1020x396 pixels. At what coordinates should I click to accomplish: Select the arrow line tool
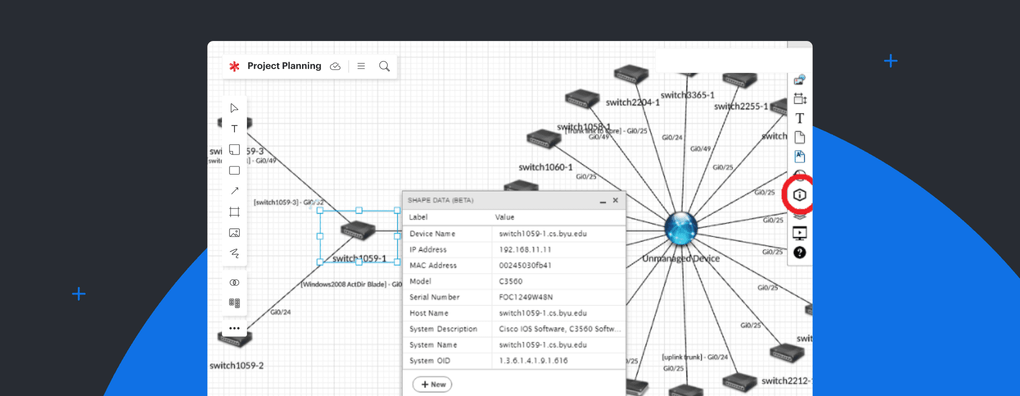coord(234,191)
